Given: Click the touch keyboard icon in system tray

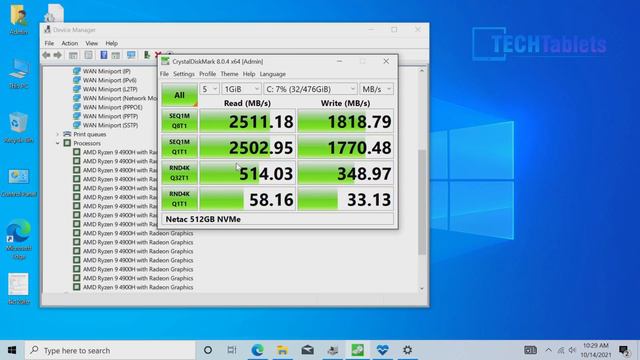Looking at the screenshot, I should (530, 350).
